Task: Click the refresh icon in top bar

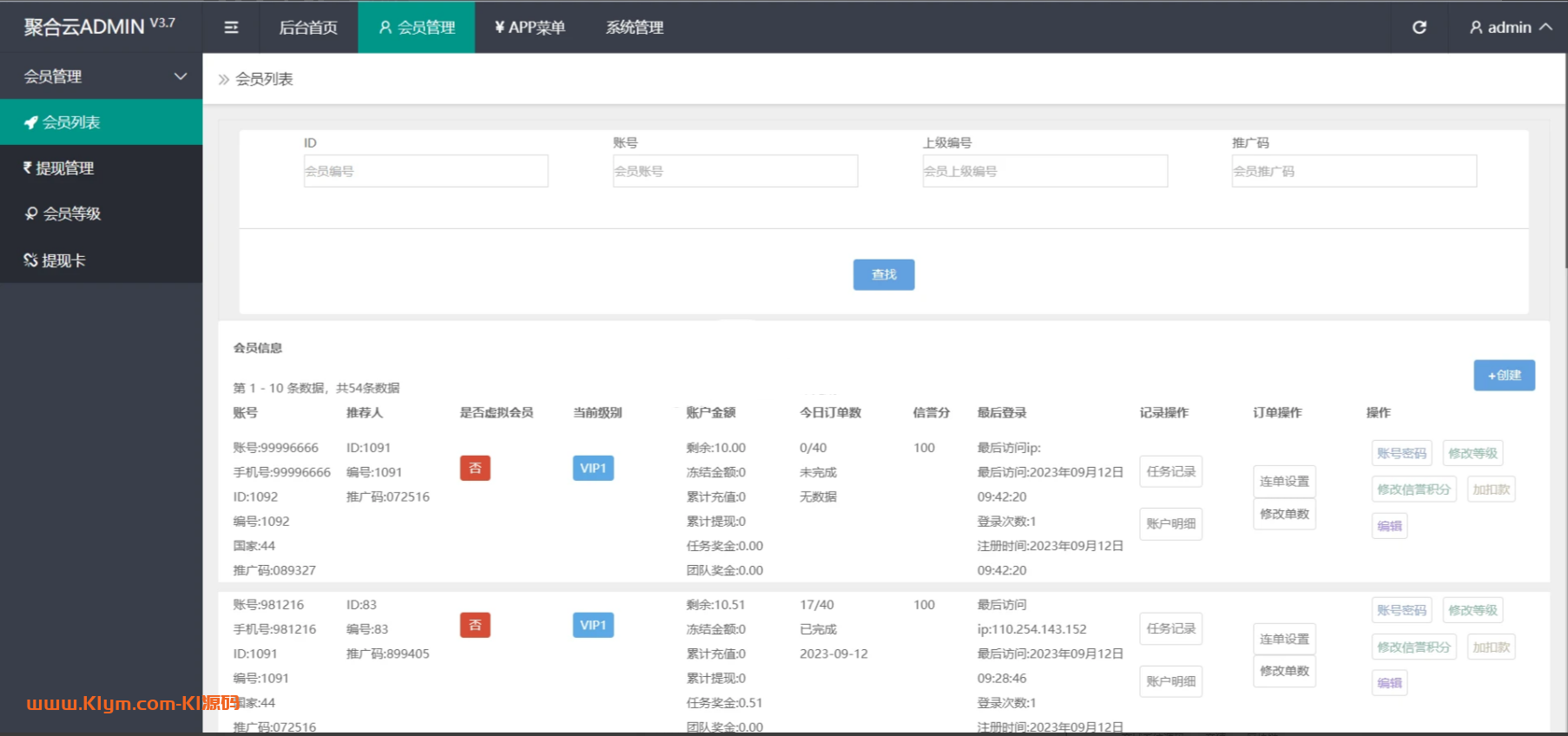Action: [x=1420, y=28]
